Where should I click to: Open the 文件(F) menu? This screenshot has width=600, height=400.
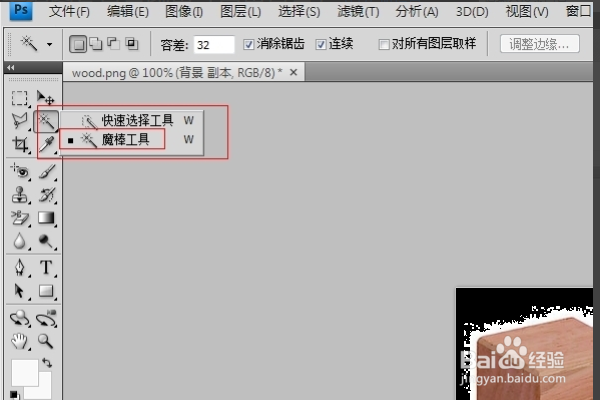[69, 12]
